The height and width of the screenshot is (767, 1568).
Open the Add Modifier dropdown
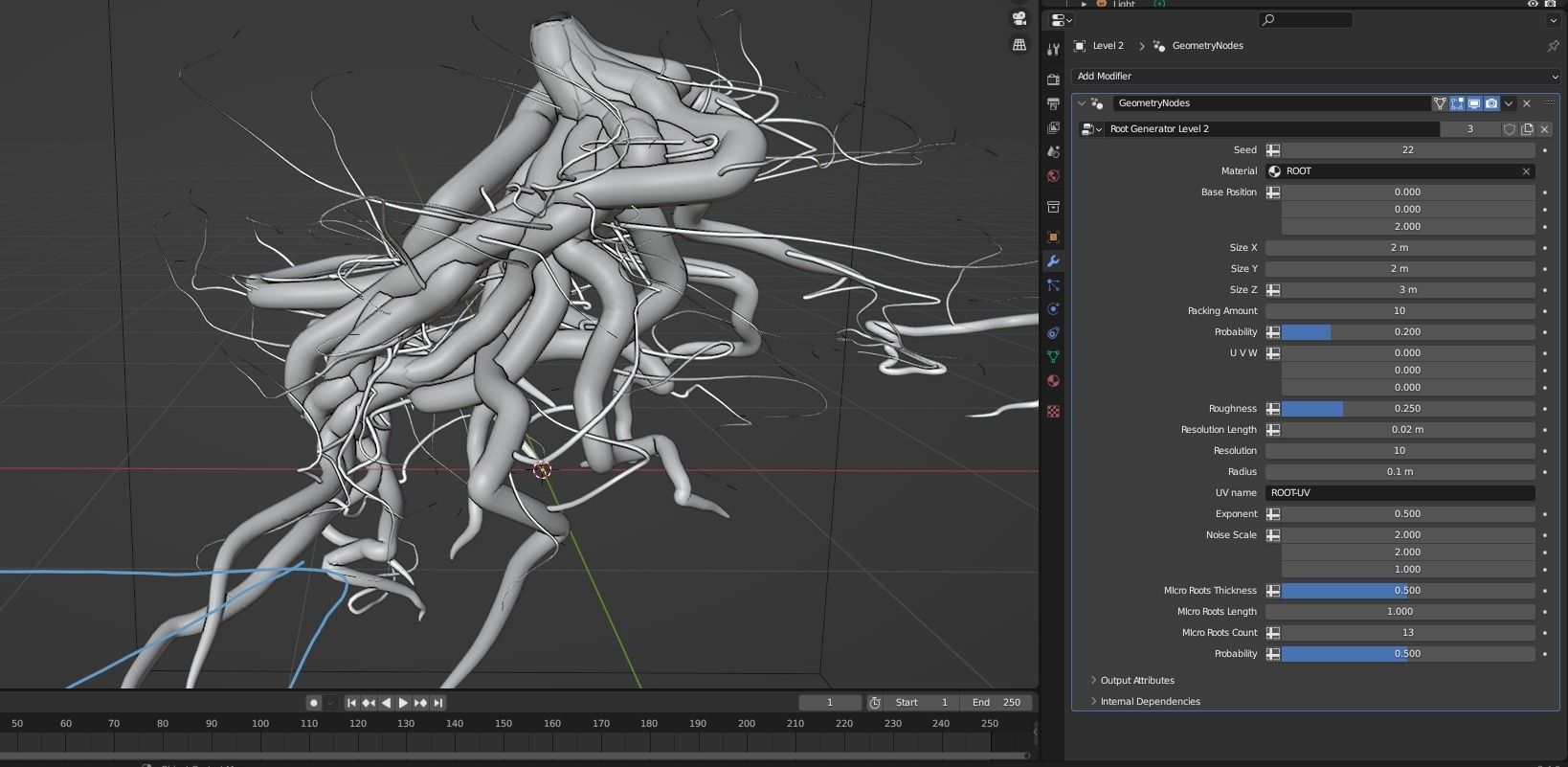[x=1315, y=76]
